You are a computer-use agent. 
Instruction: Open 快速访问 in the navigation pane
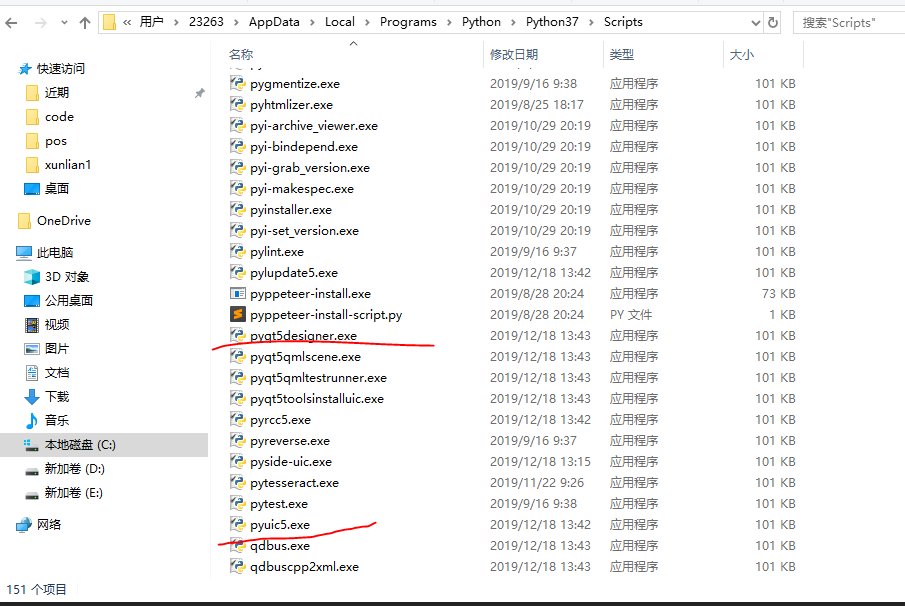point(61,69)
